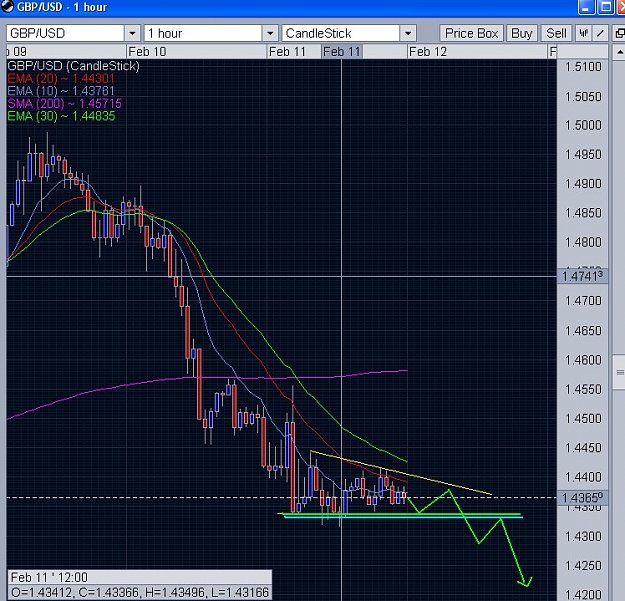Viewport: 625px width, 601px height.
Task: Click the 1.4500 price axis label
Action: pos(583,418)
